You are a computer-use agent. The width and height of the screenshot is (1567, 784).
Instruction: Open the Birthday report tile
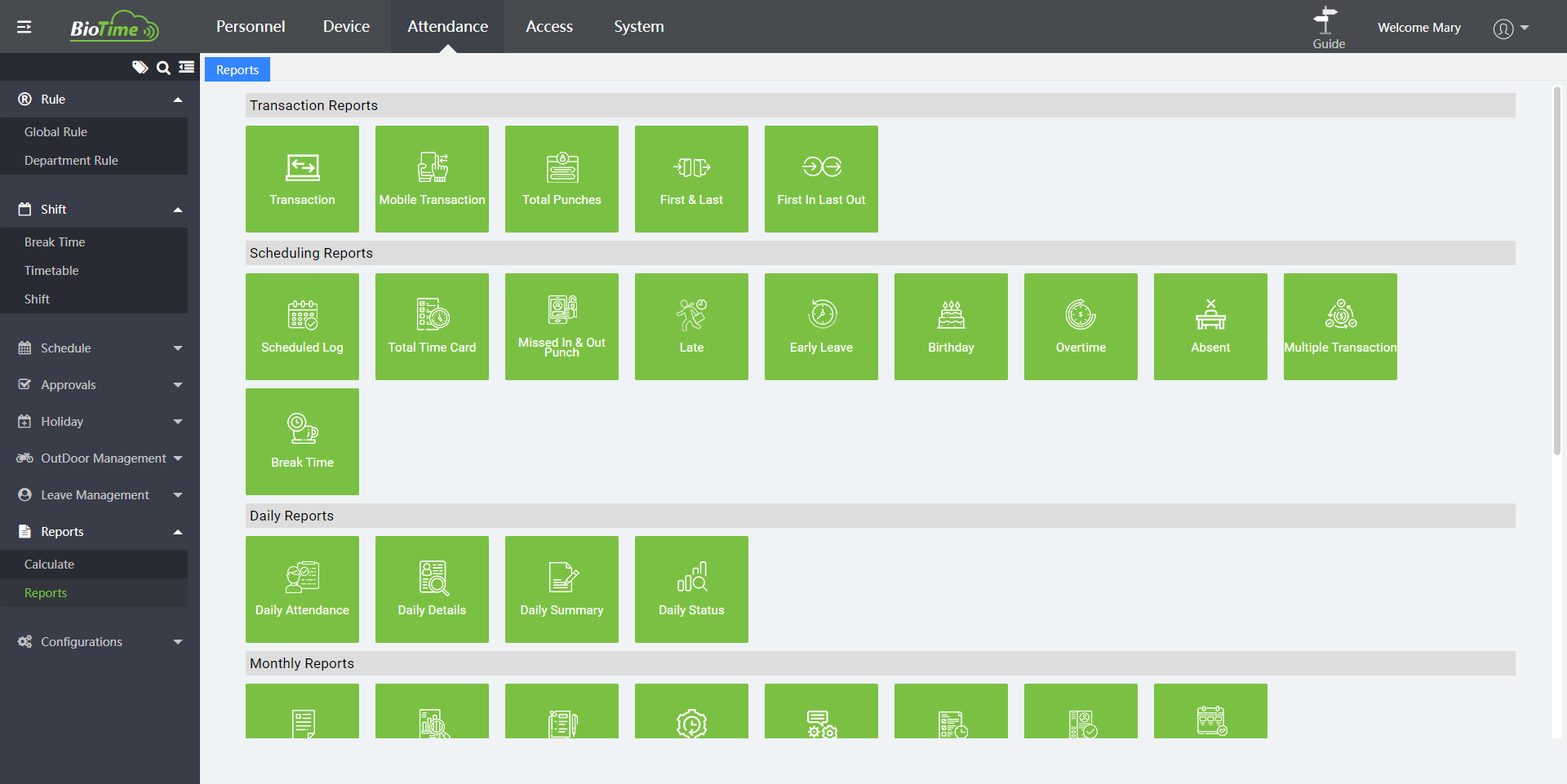(x=951, y=326)
